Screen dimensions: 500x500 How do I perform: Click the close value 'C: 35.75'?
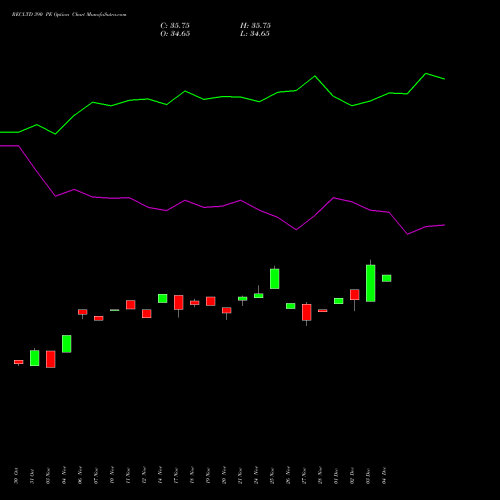click(175, 26)
